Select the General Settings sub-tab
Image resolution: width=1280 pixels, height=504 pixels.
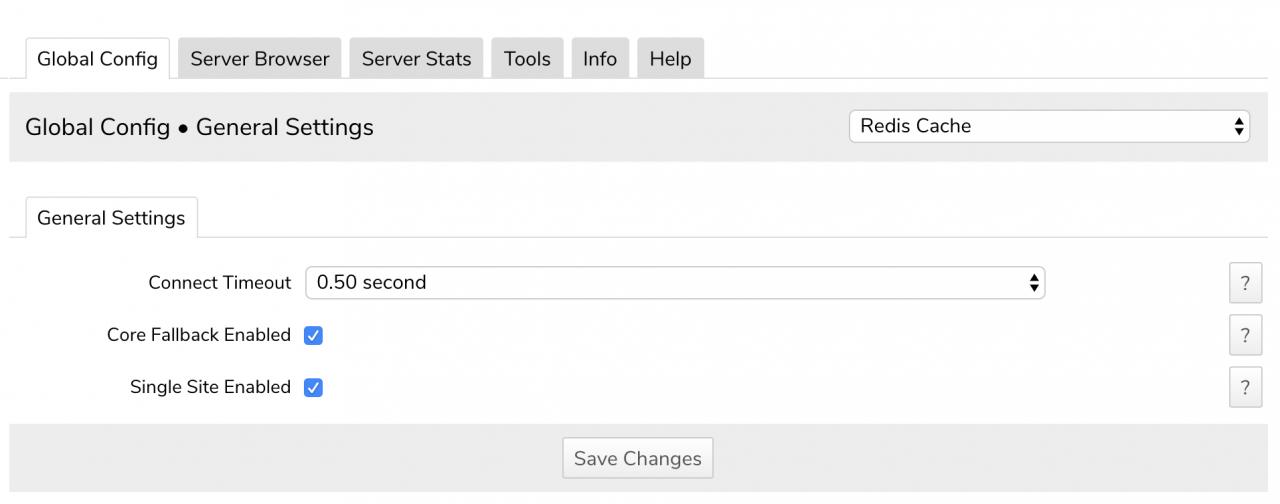pos(111,218)
